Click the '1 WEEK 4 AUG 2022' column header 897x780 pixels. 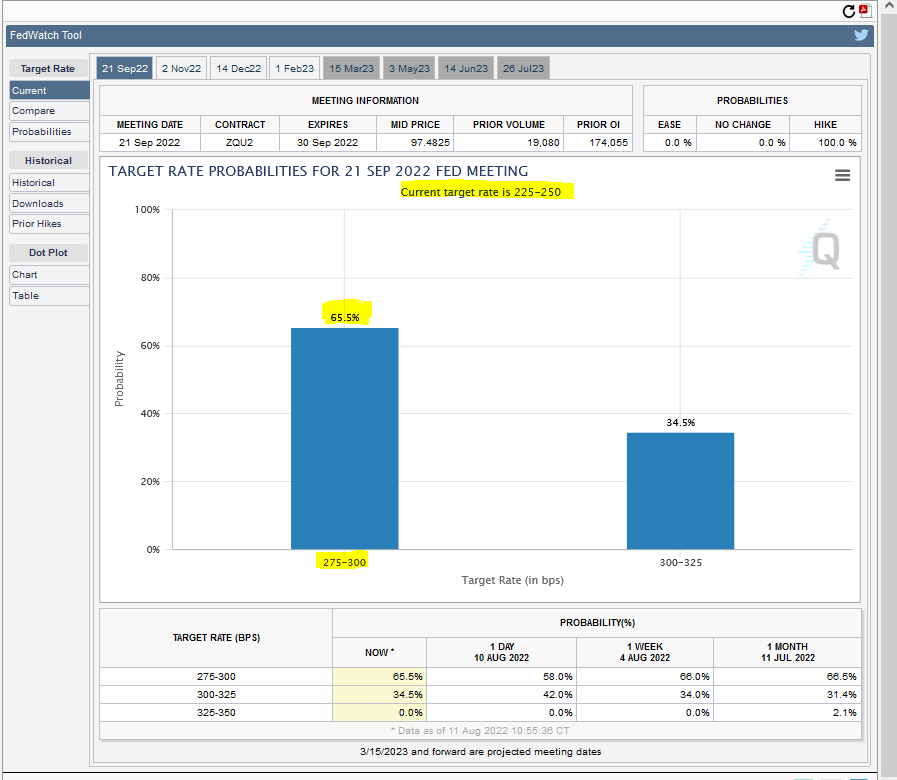tap(645, 652)
